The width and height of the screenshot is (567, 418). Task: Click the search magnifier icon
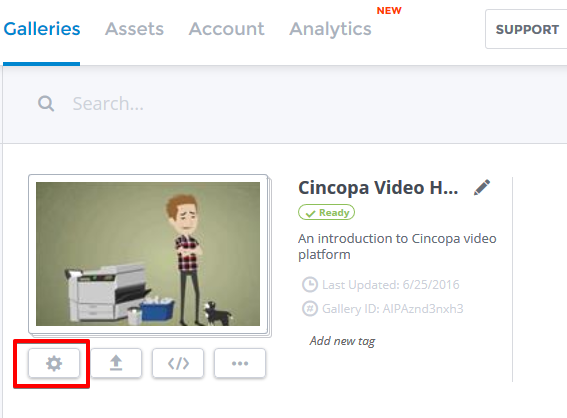[46, 104]
